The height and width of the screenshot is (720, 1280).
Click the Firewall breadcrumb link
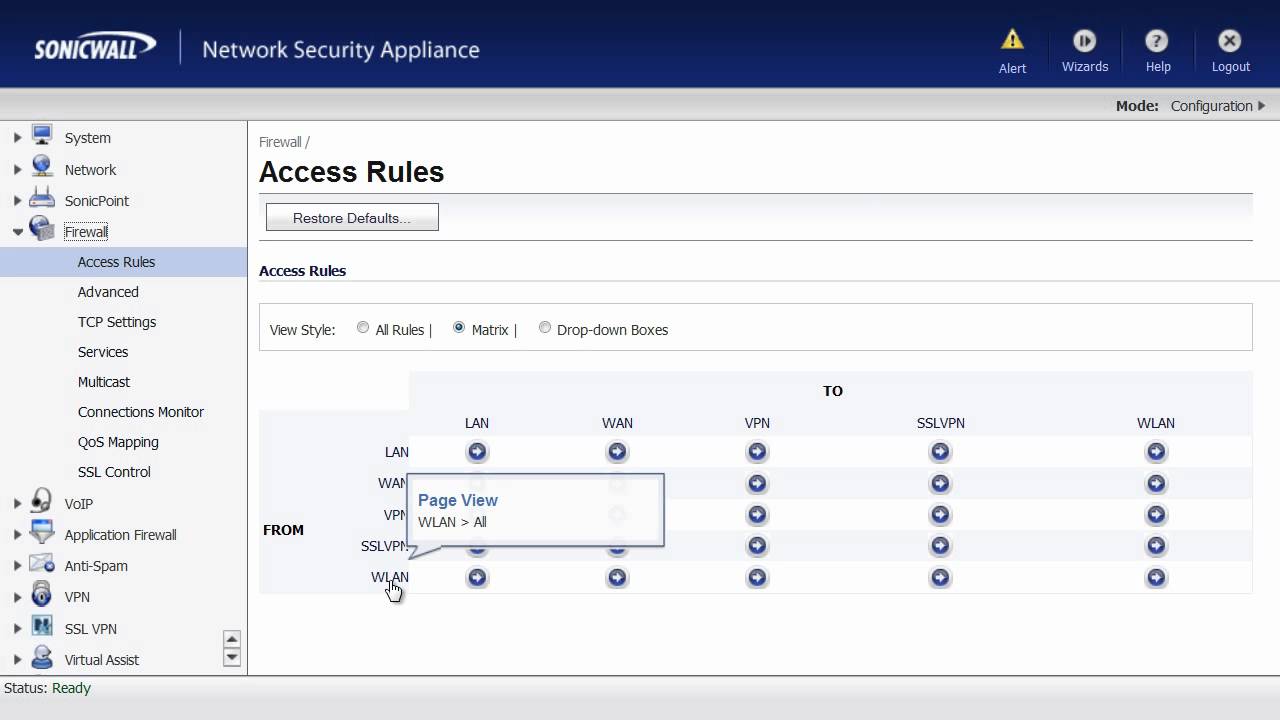[x=280, y=142]
